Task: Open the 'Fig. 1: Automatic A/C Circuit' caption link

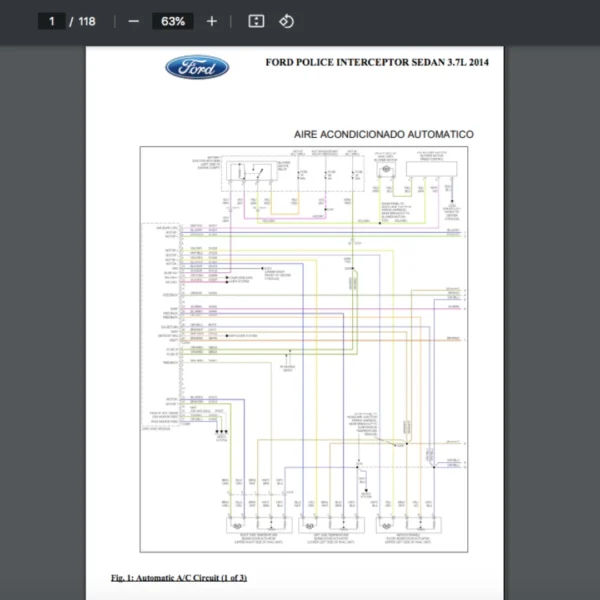Action: [179, 578]
